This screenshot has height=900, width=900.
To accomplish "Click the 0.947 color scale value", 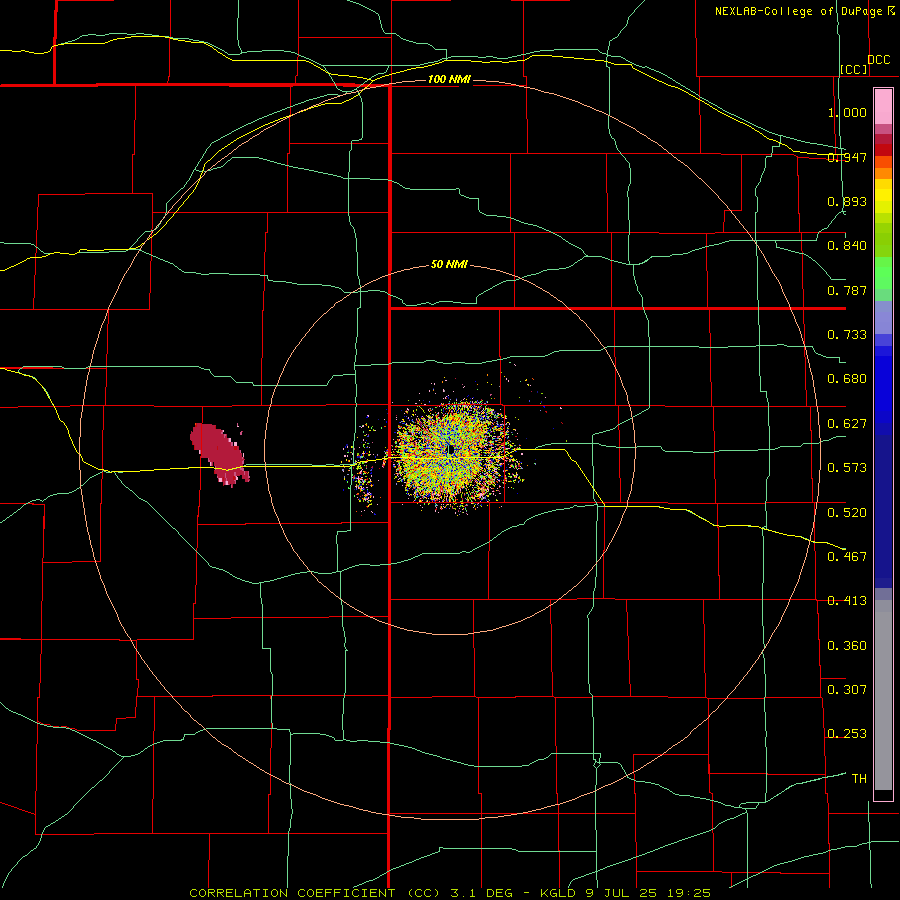I will (847, 157).
